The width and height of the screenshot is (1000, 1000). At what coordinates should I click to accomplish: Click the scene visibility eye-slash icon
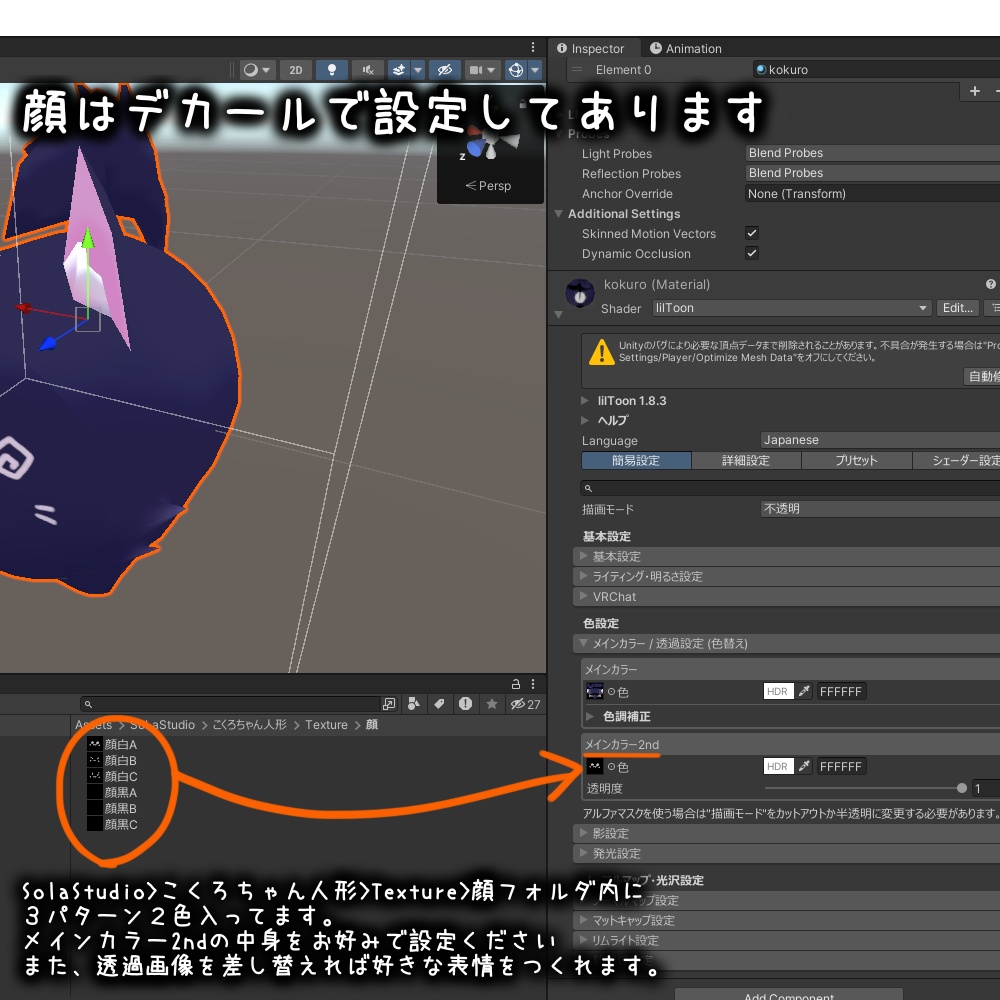point(446,70)
